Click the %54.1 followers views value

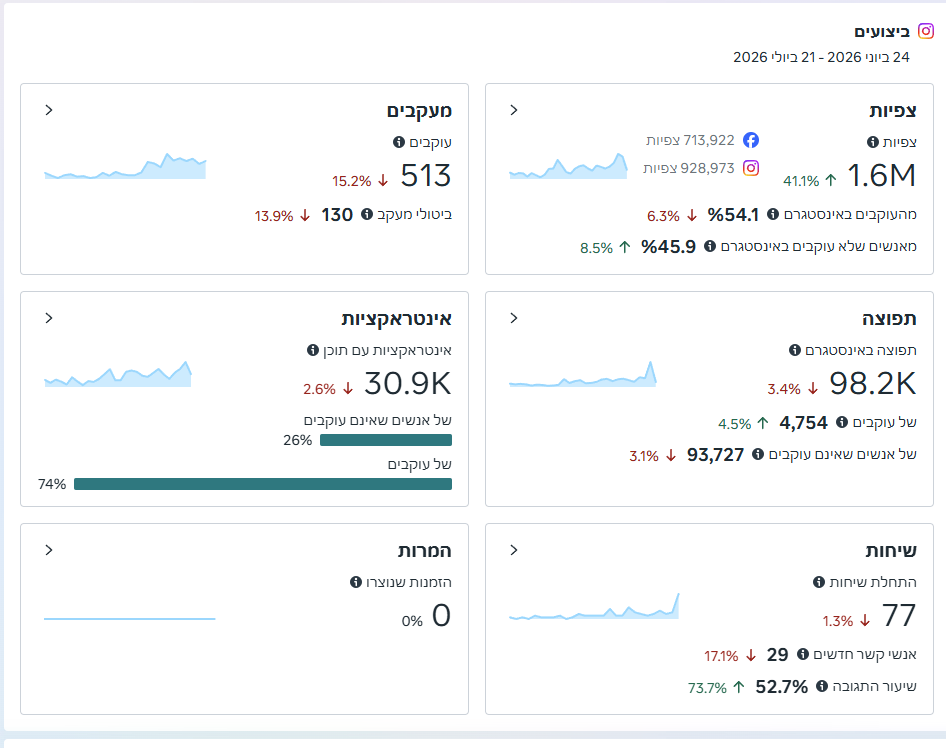coord(733,215)
